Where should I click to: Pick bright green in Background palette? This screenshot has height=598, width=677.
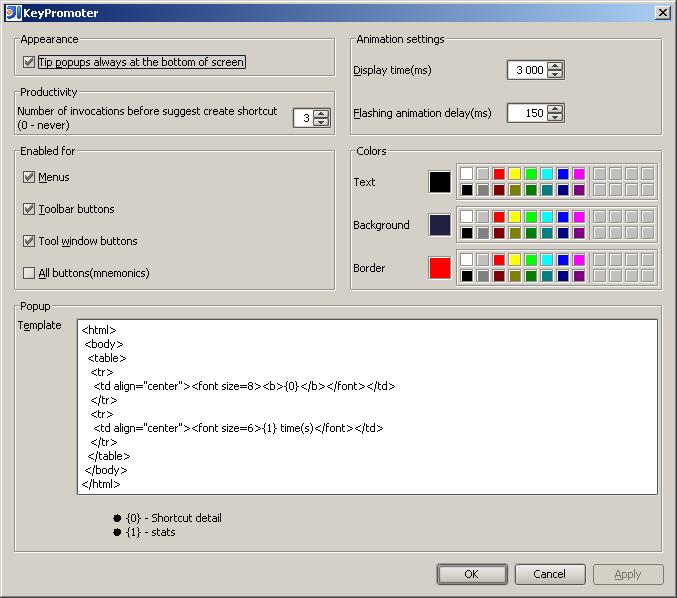[531, 217]
